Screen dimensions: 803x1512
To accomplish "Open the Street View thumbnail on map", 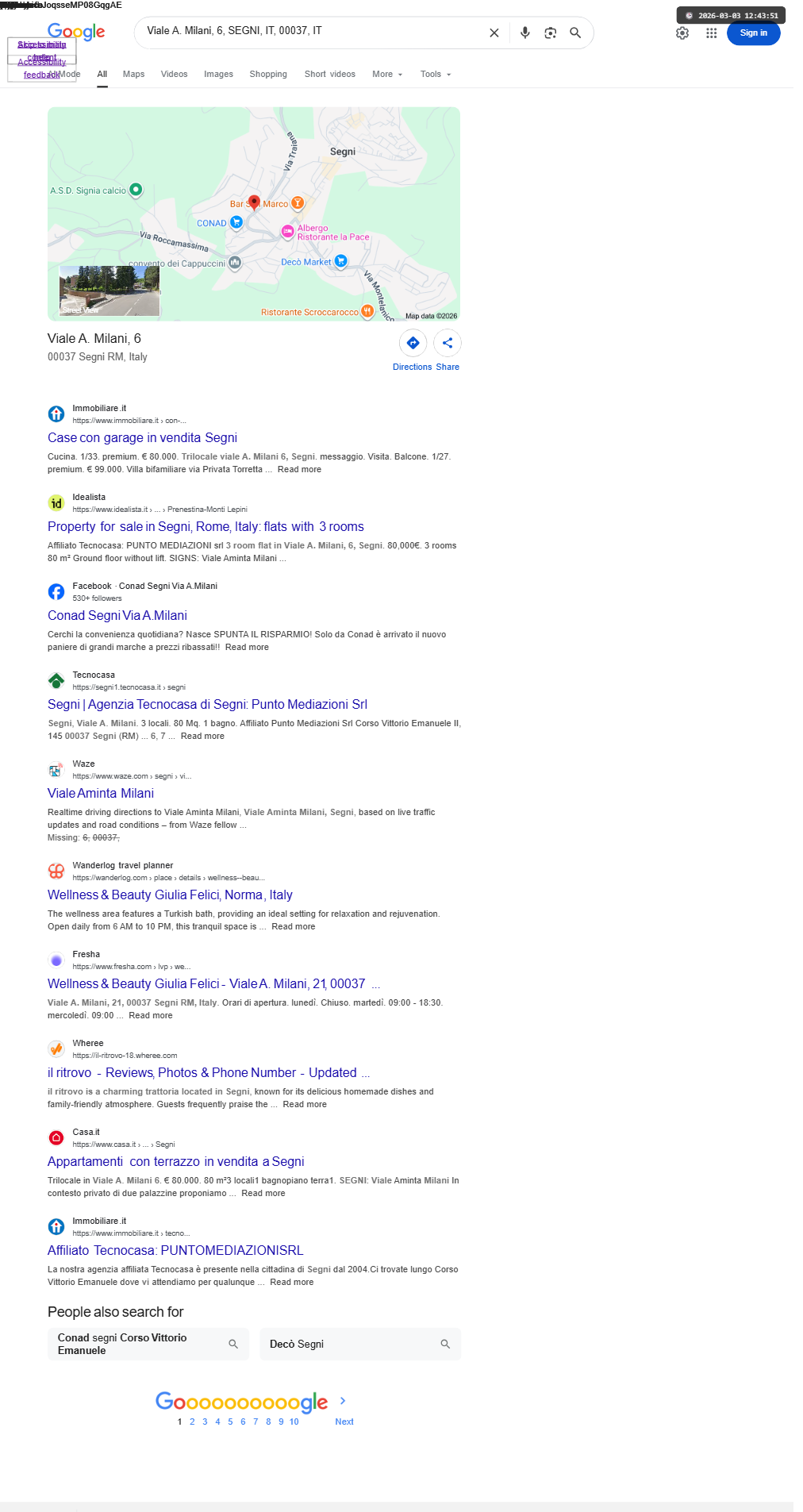I will tap(109, 291).
